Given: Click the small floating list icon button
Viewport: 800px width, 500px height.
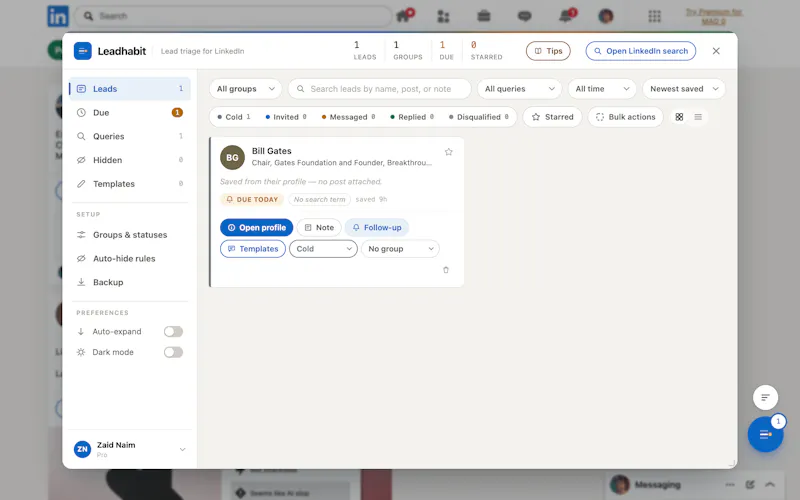Looking at the screenshot, I should [765, 397].
